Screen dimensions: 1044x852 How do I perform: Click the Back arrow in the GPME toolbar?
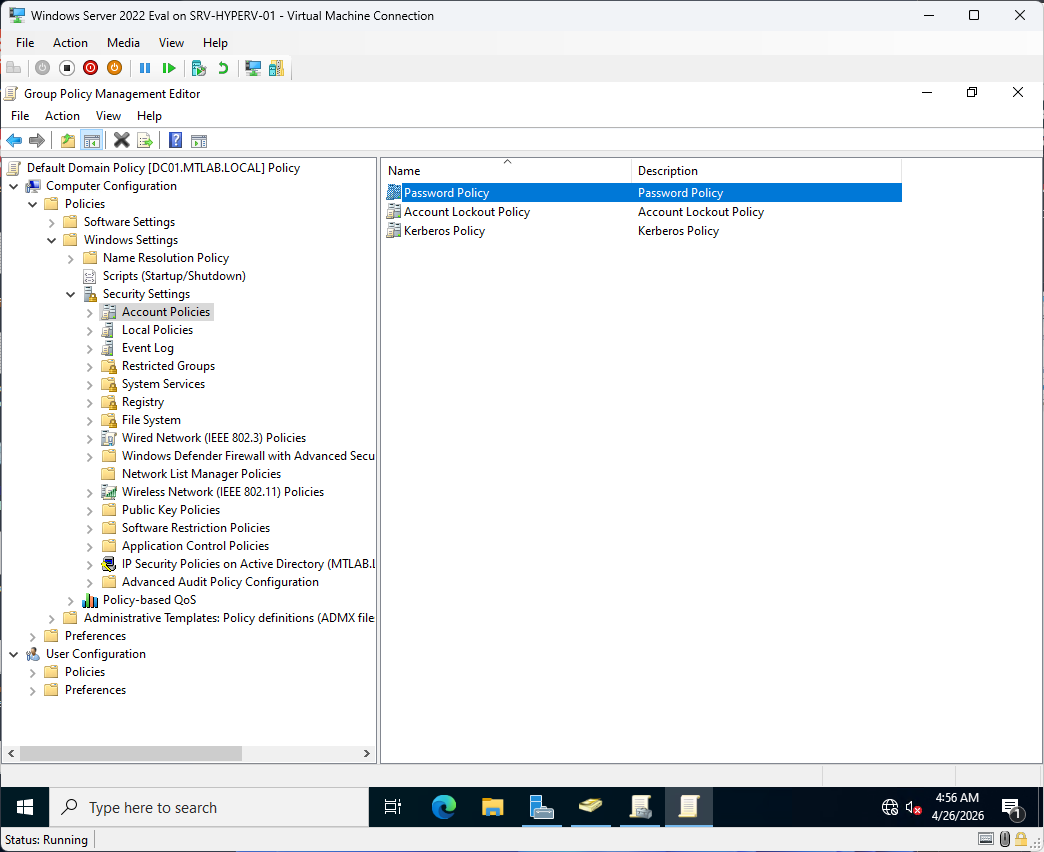[x=14, y=140]
